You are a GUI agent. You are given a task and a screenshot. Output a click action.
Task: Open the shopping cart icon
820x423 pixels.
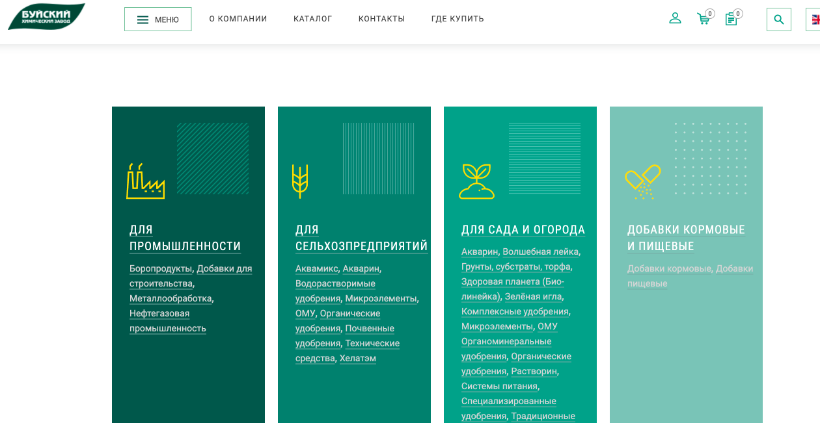pos(703,19)
